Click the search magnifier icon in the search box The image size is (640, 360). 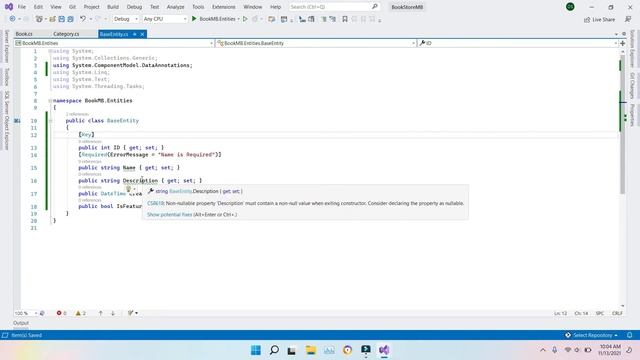pos(375,7)
